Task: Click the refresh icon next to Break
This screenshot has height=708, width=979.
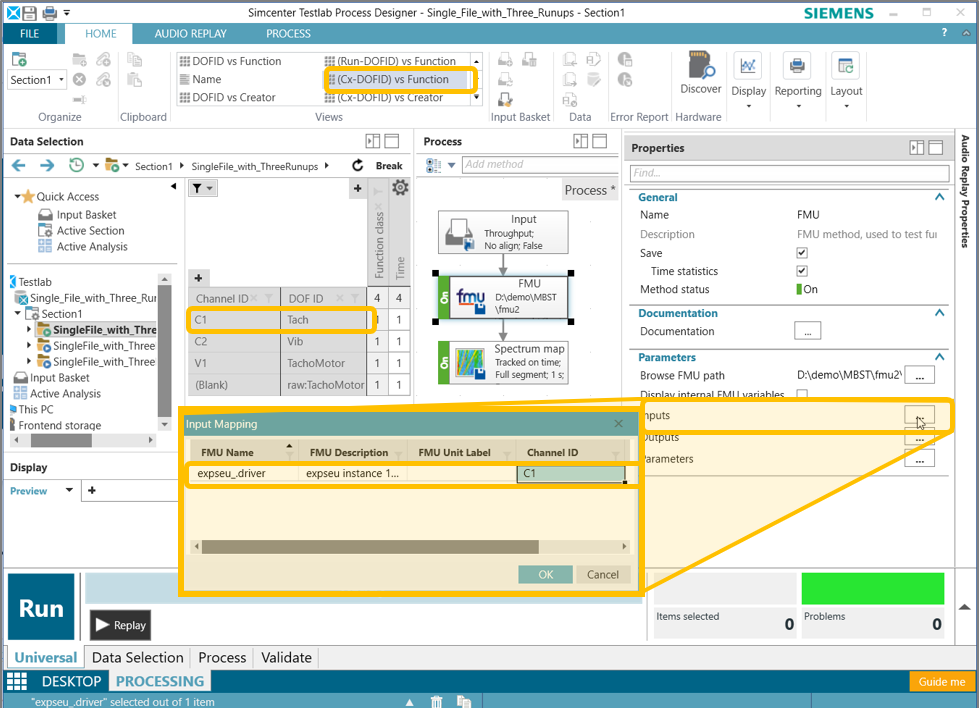Action: pos(358,166)
